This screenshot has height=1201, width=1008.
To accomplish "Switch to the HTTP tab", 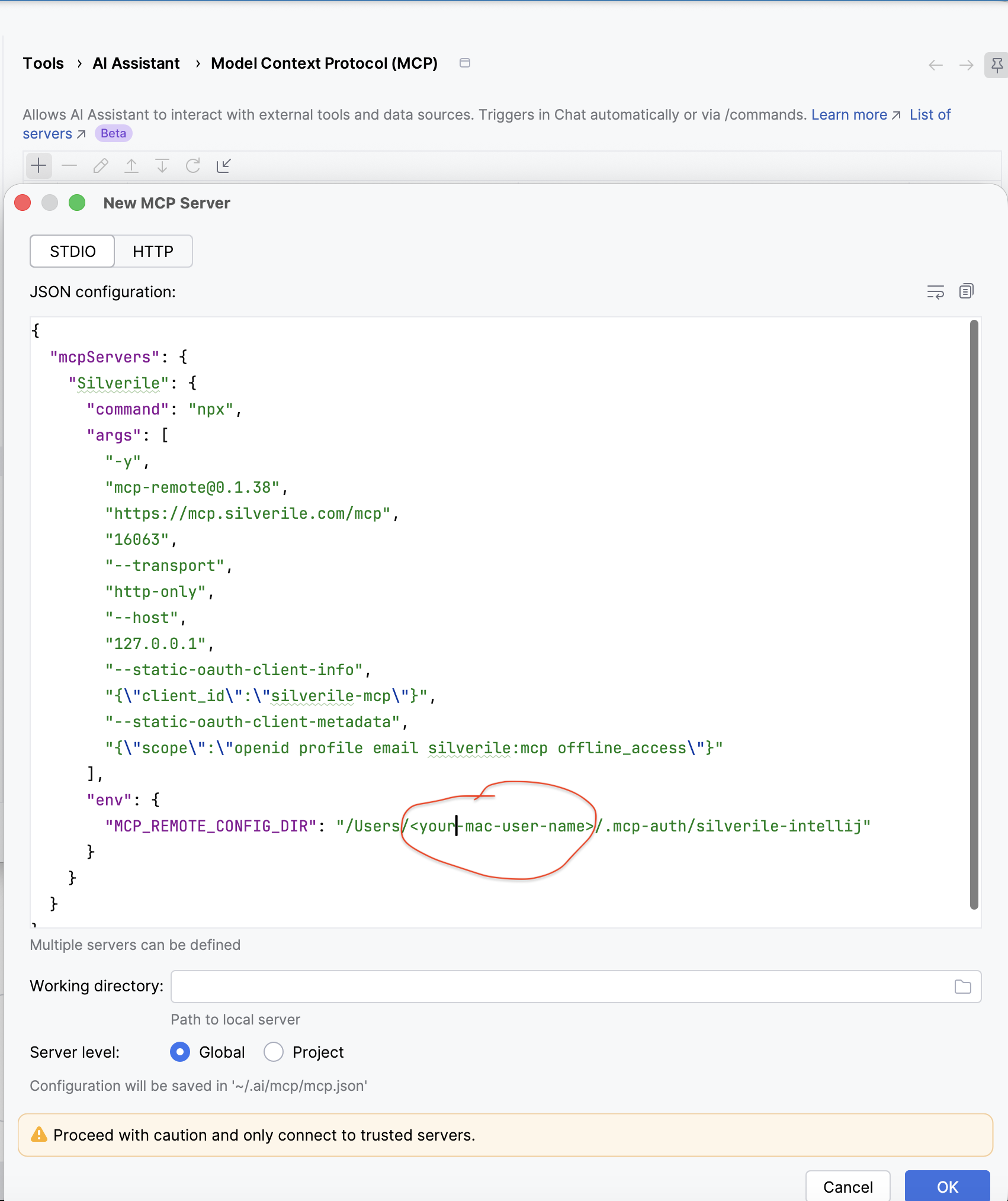I will (153, 251).
